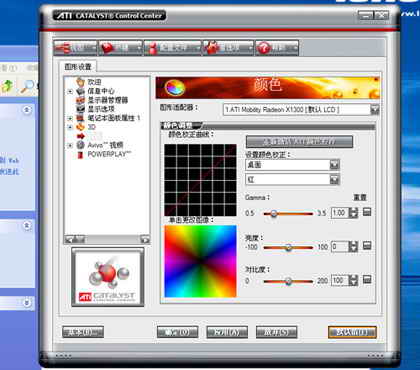The height and width of the screenshot is (370, 420).
Task: Reset Gamma using icon beside 1.00 box
Action: click(367, 212)
